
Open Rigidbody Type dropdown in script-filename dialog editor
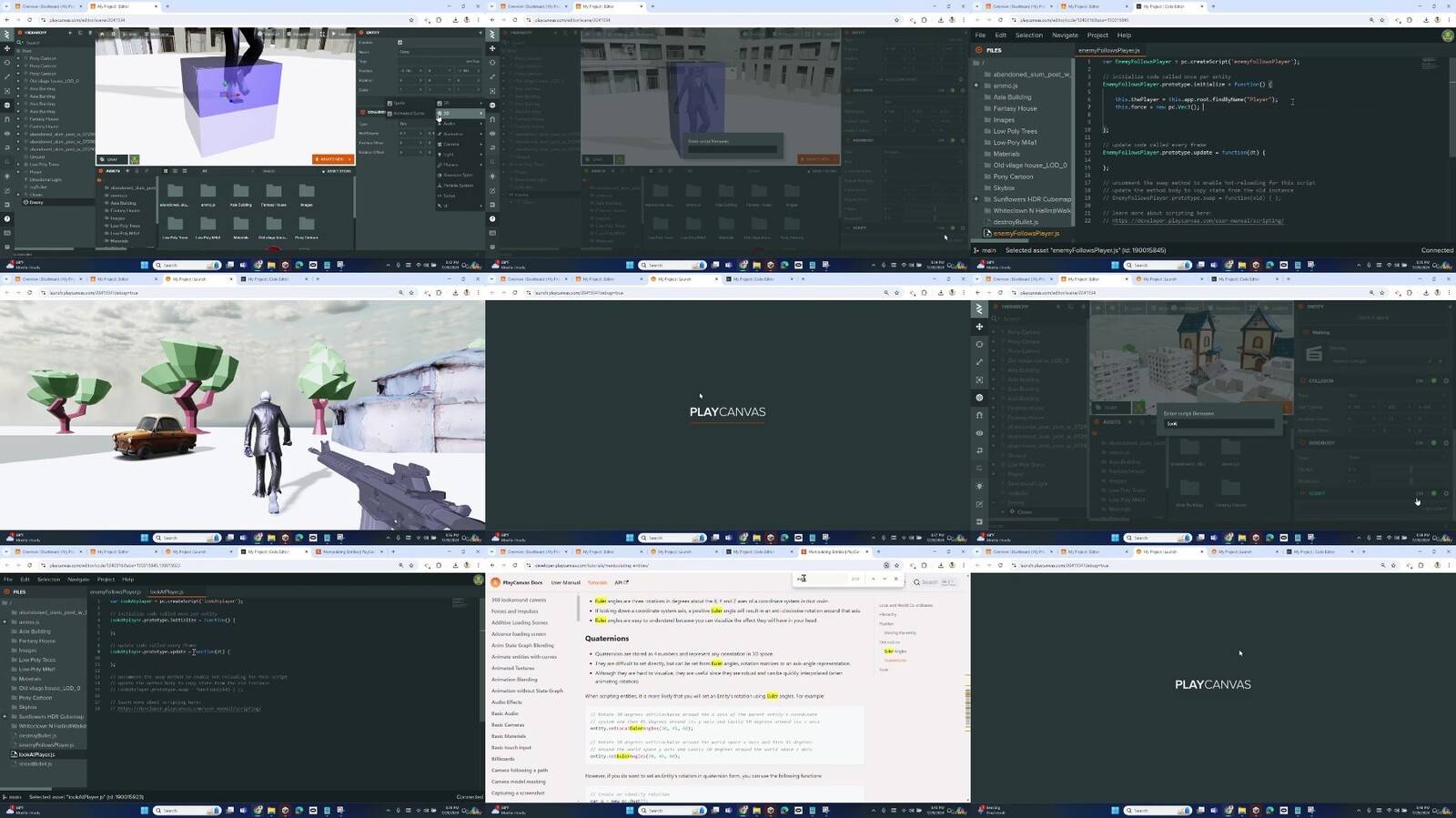coord(1396,458)
